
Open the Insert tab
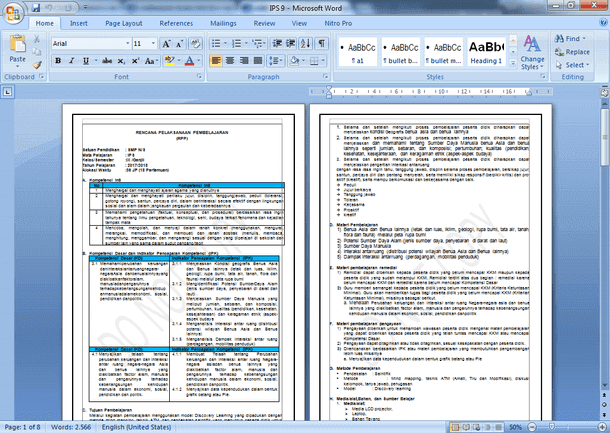(79, 23)
